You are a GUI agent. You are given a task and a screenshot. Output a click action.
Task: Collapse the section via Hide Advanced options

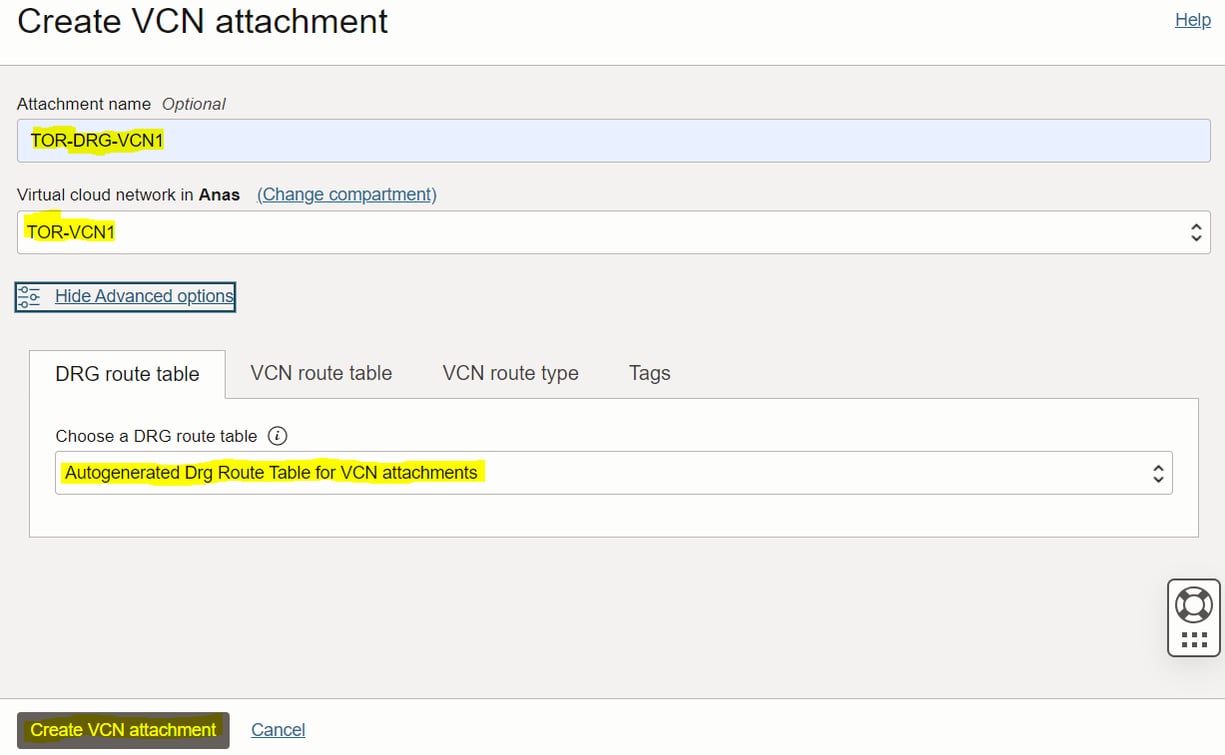[x=144, y=296]
